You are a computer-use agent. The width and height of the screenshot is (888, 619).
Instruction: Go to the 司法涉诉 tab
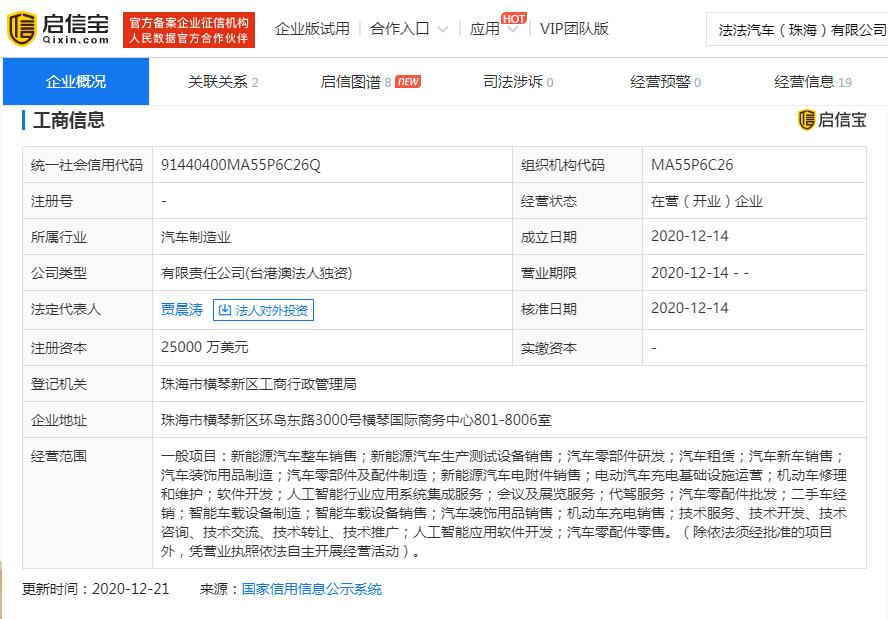(518, 82)
